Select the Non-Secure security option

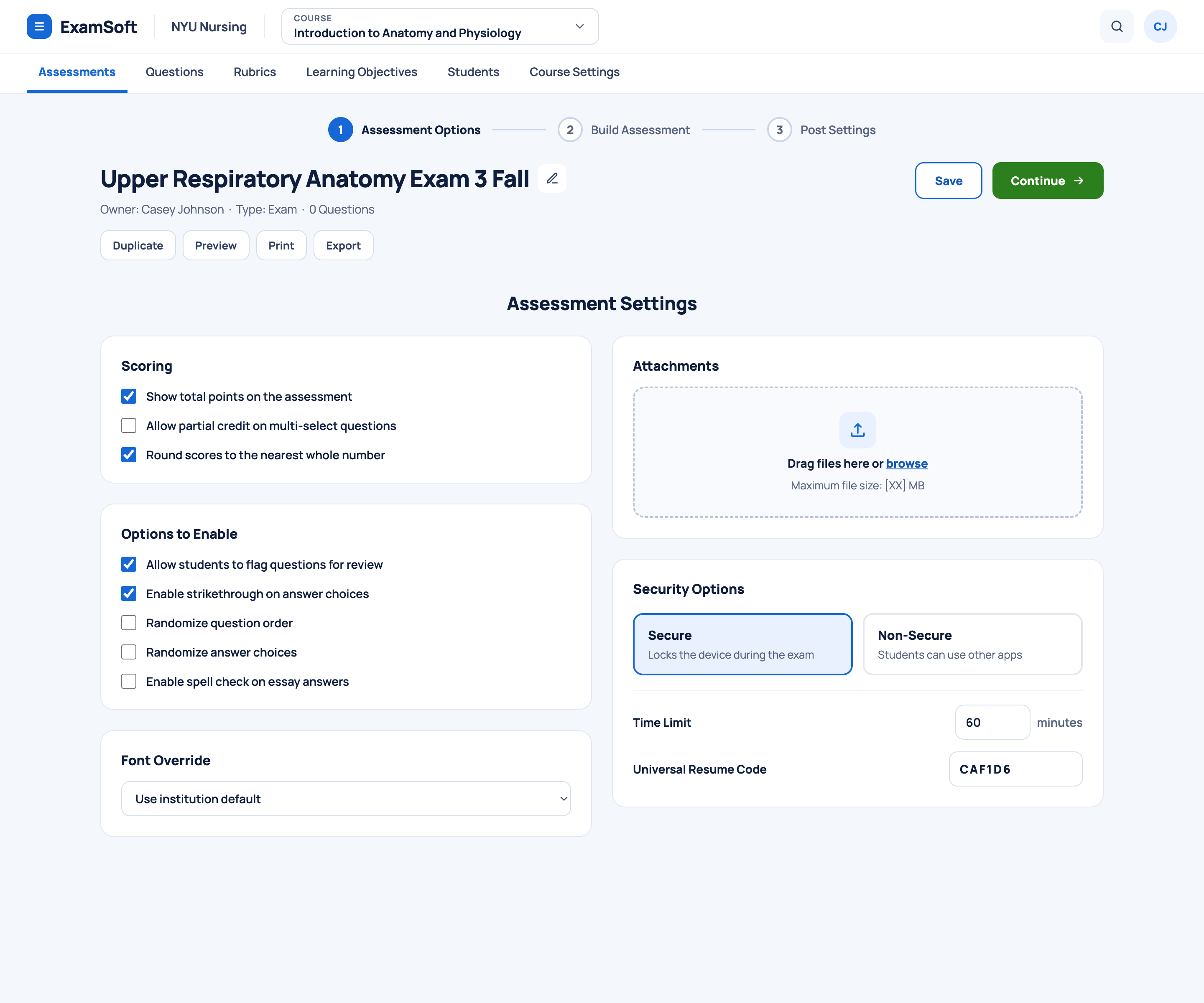[x=972, y=644]
